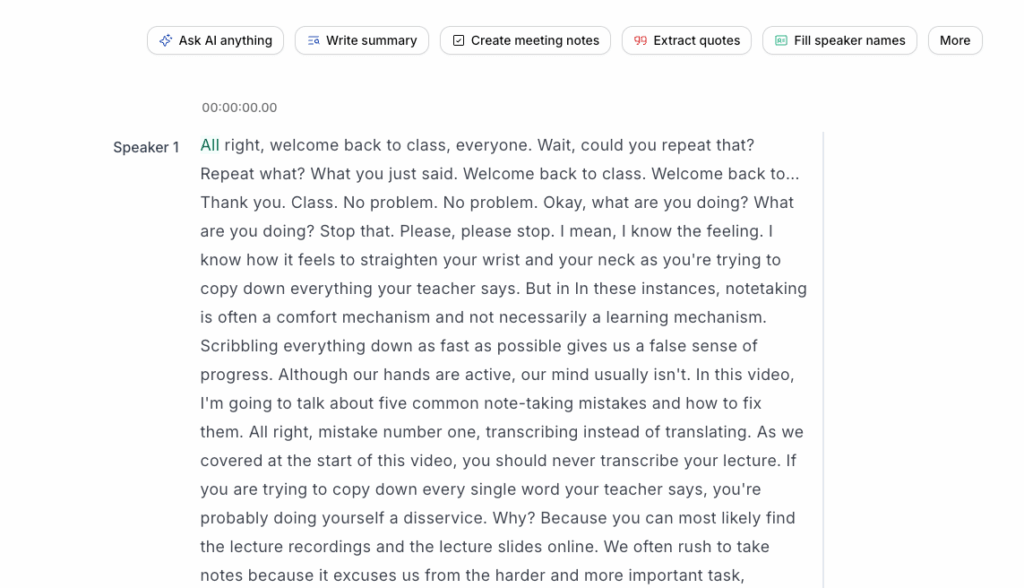Click the highlighted green word "All"
The image size is (1024, 588).
click(209, 145)
